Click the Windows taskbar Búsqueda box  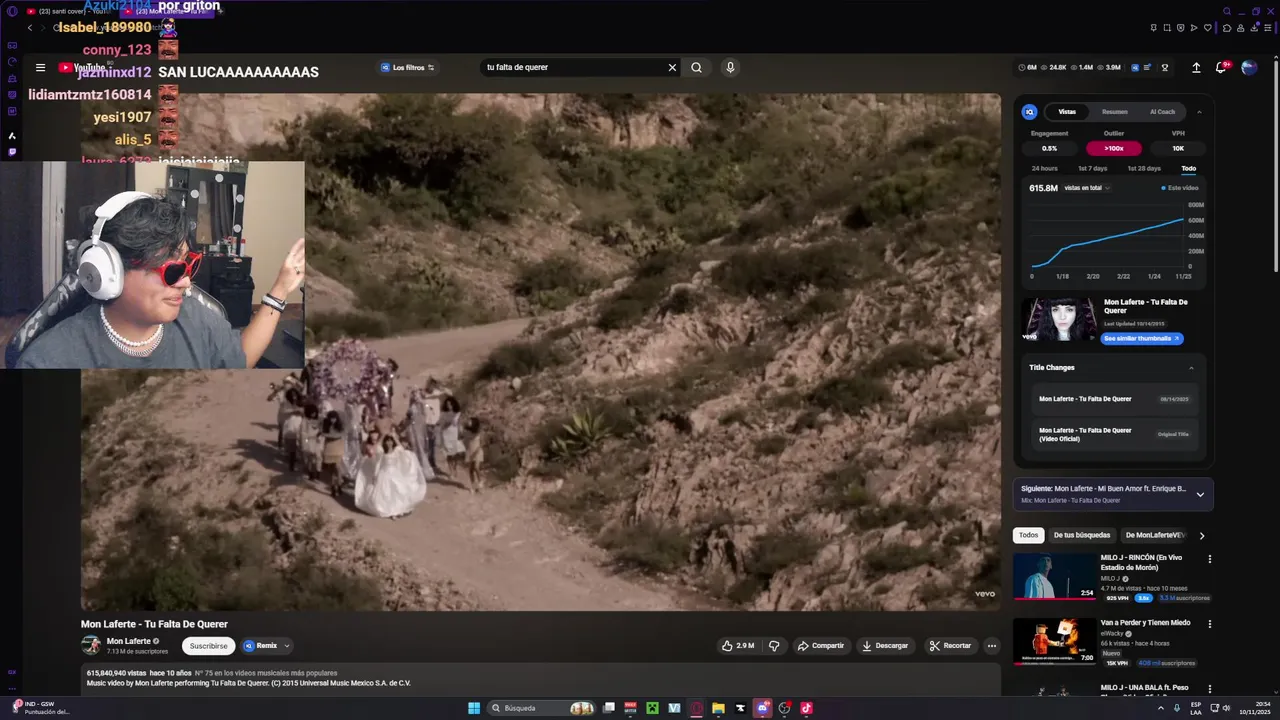click(x=543, y=708)
